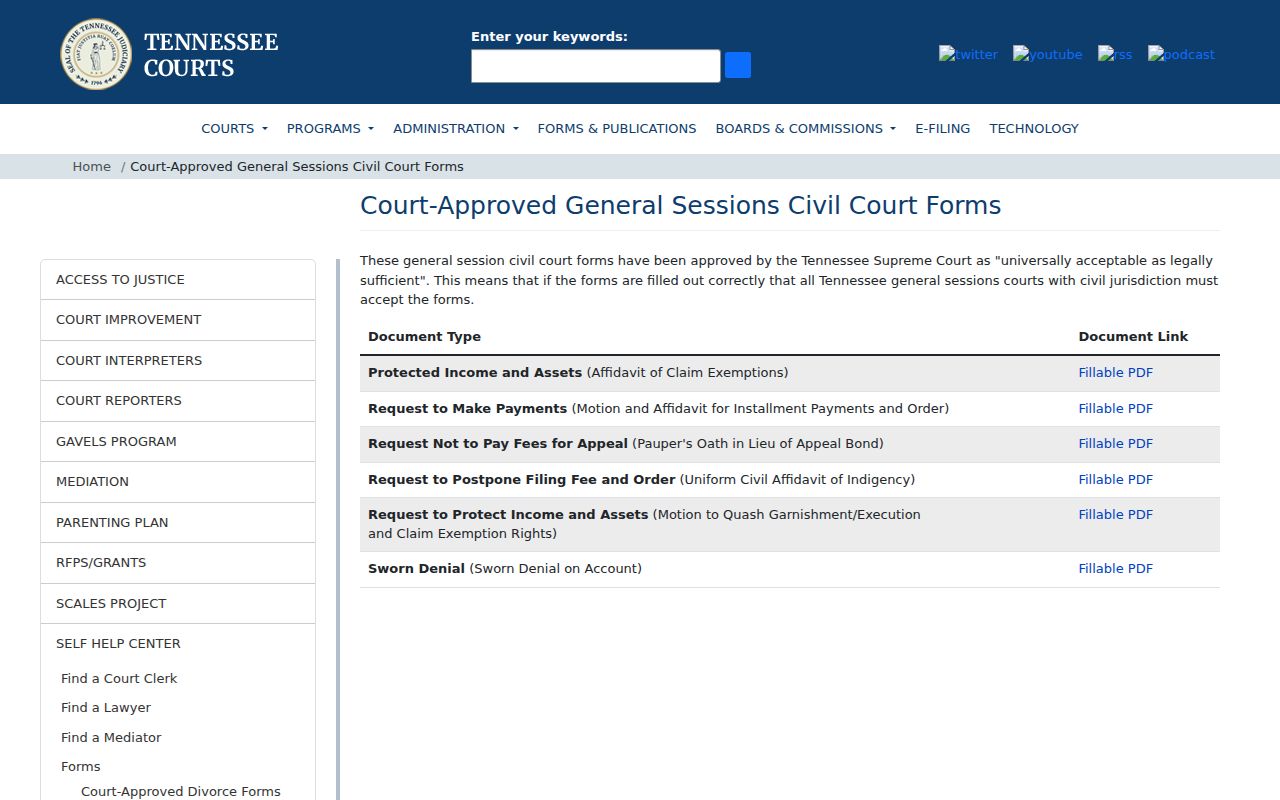Open the podcast link icon
The height and width of the screenshot is (800, 1280).
pyautogui.click(x=1181, y=54)
